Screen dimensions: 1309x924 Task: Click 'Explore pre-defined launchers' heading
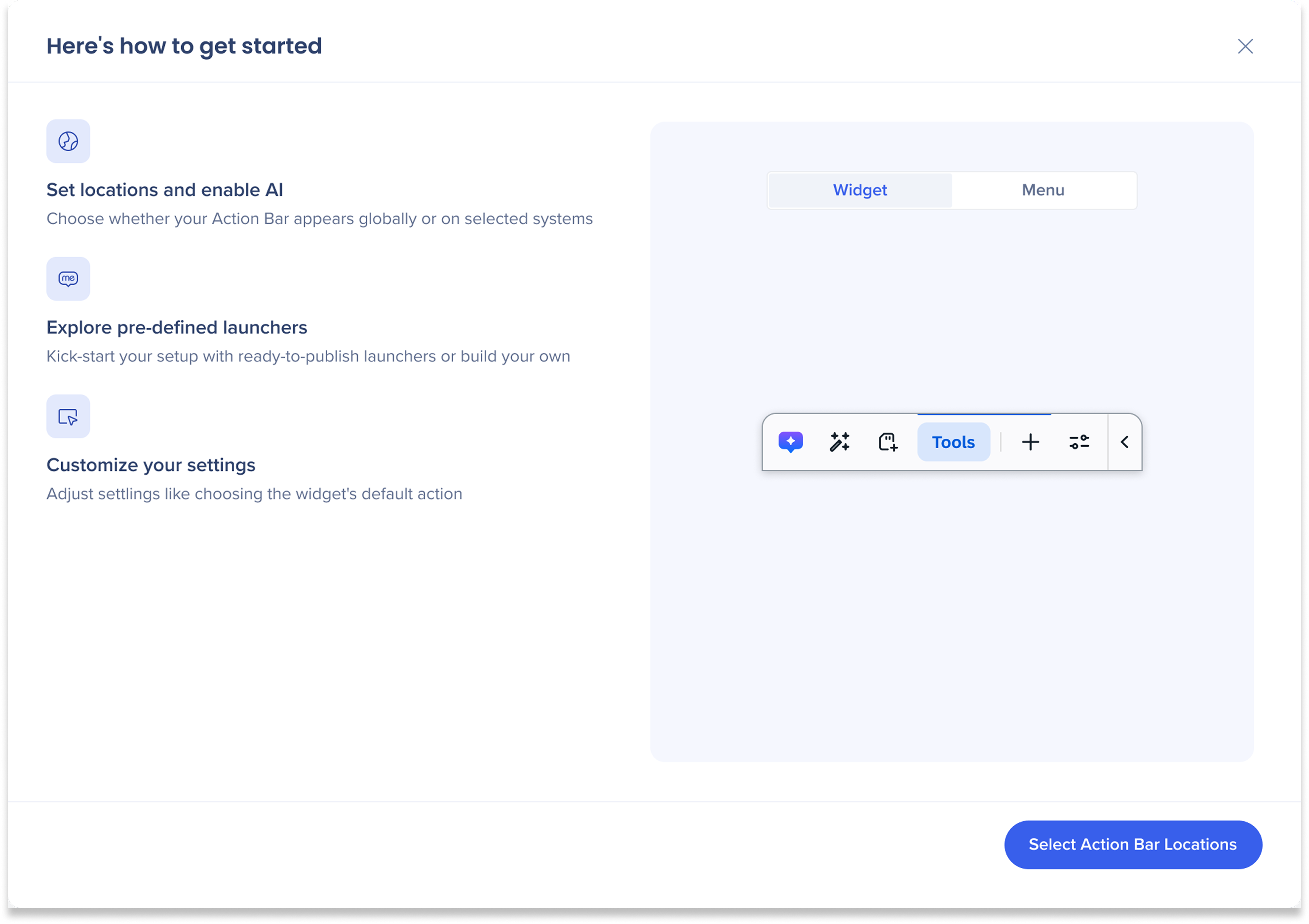tap(177, 327)
